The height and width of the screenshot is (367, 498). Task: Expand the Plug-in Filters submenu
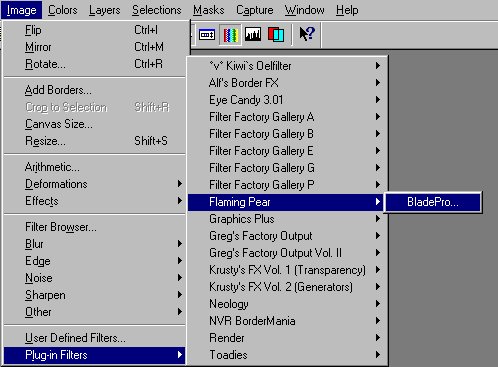pyautogui.click(x=95, y=355)
